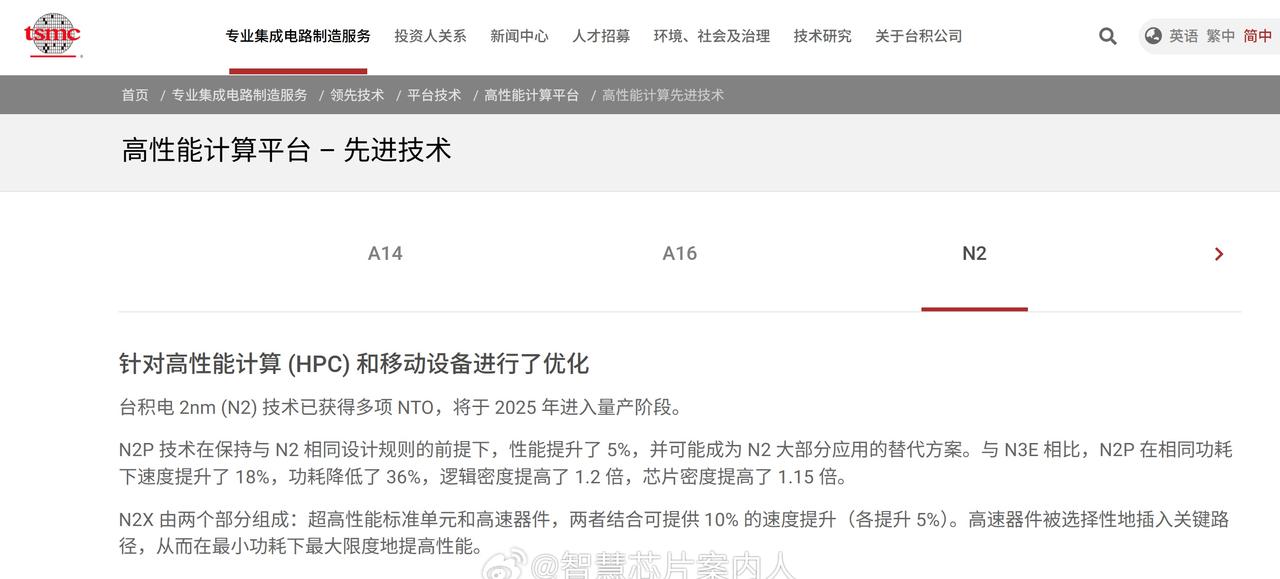Viewport: 1280px width, 579px height.
Task: Click heading 针对高性能计算 (HPC) 和移动设备进行了优化
Action: 354,363
